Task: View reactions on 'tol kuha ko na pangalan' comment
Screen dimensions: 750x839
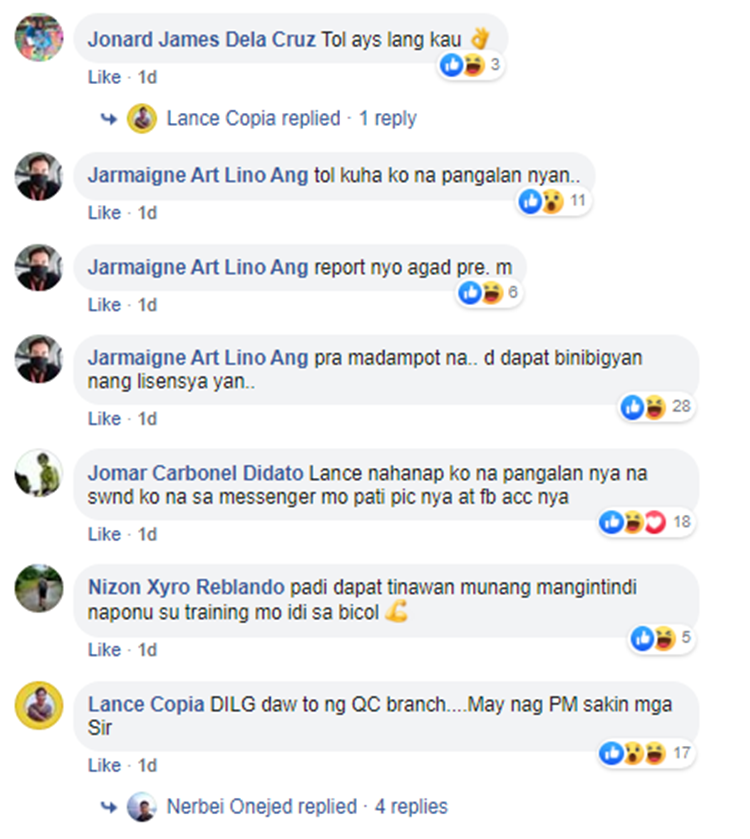Action: click(x=554, y=201)
